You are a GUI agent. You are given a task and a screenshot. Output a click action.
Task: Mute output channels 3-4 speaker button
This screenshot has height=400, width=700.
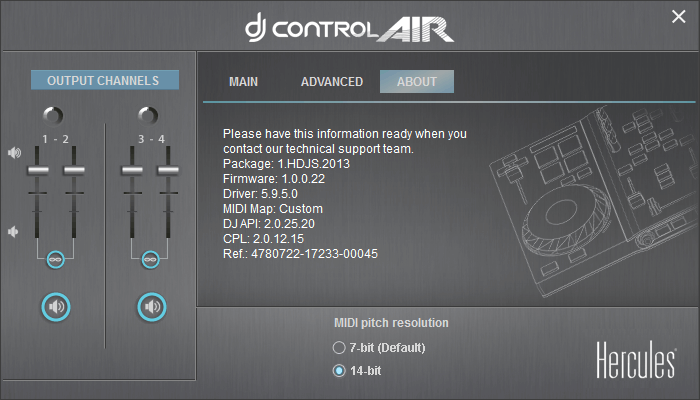152,307
